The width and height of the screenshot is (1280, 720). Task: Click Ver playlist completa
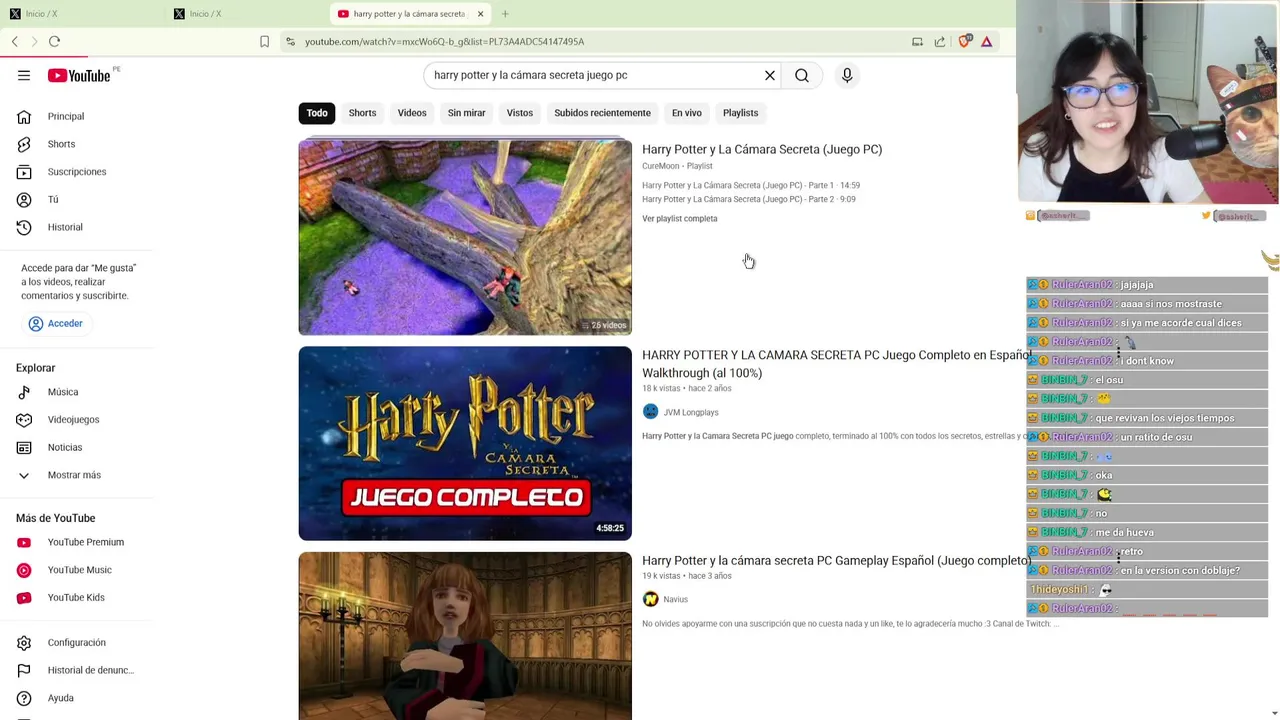(x=680, y=218)
